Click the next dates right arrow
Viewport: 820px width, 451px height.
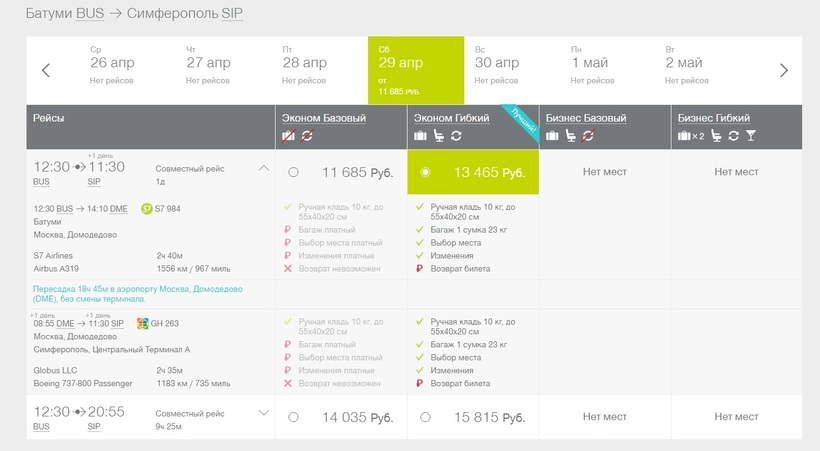coord(783,70)
